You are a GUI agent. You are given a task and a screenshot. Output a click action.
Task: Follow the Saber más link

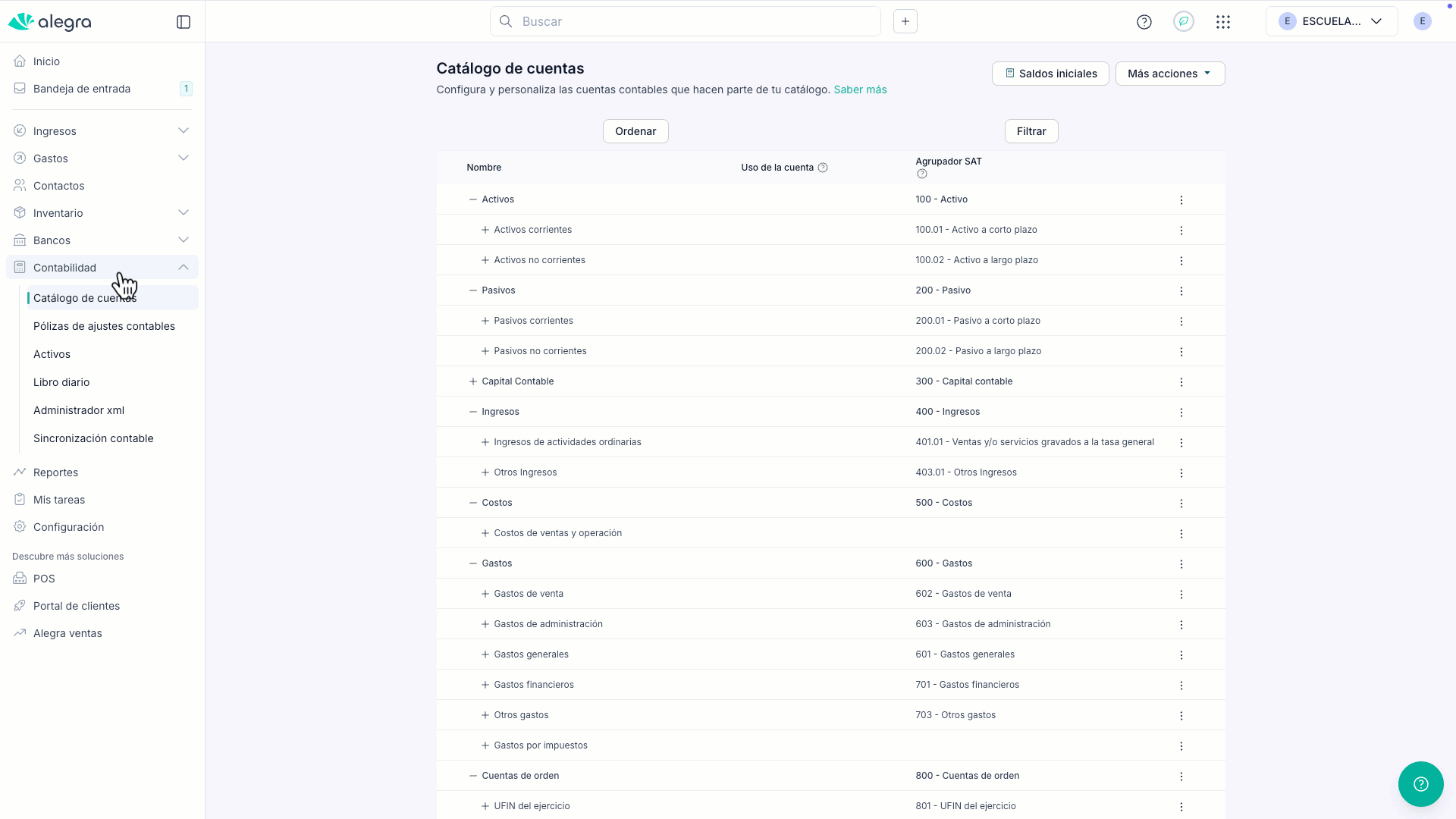click(860, 89)
